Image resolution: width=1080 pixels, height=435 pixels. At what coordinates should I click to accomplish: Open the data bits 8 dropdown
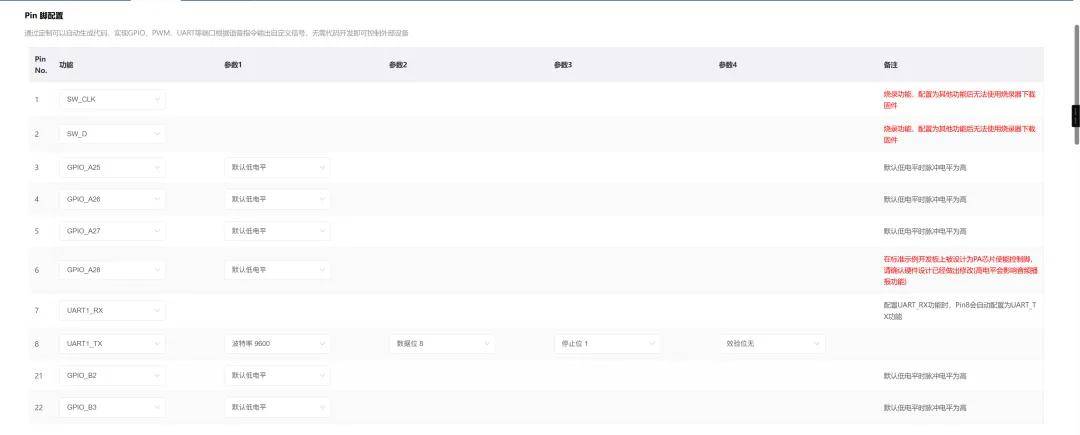coord(442,343)
